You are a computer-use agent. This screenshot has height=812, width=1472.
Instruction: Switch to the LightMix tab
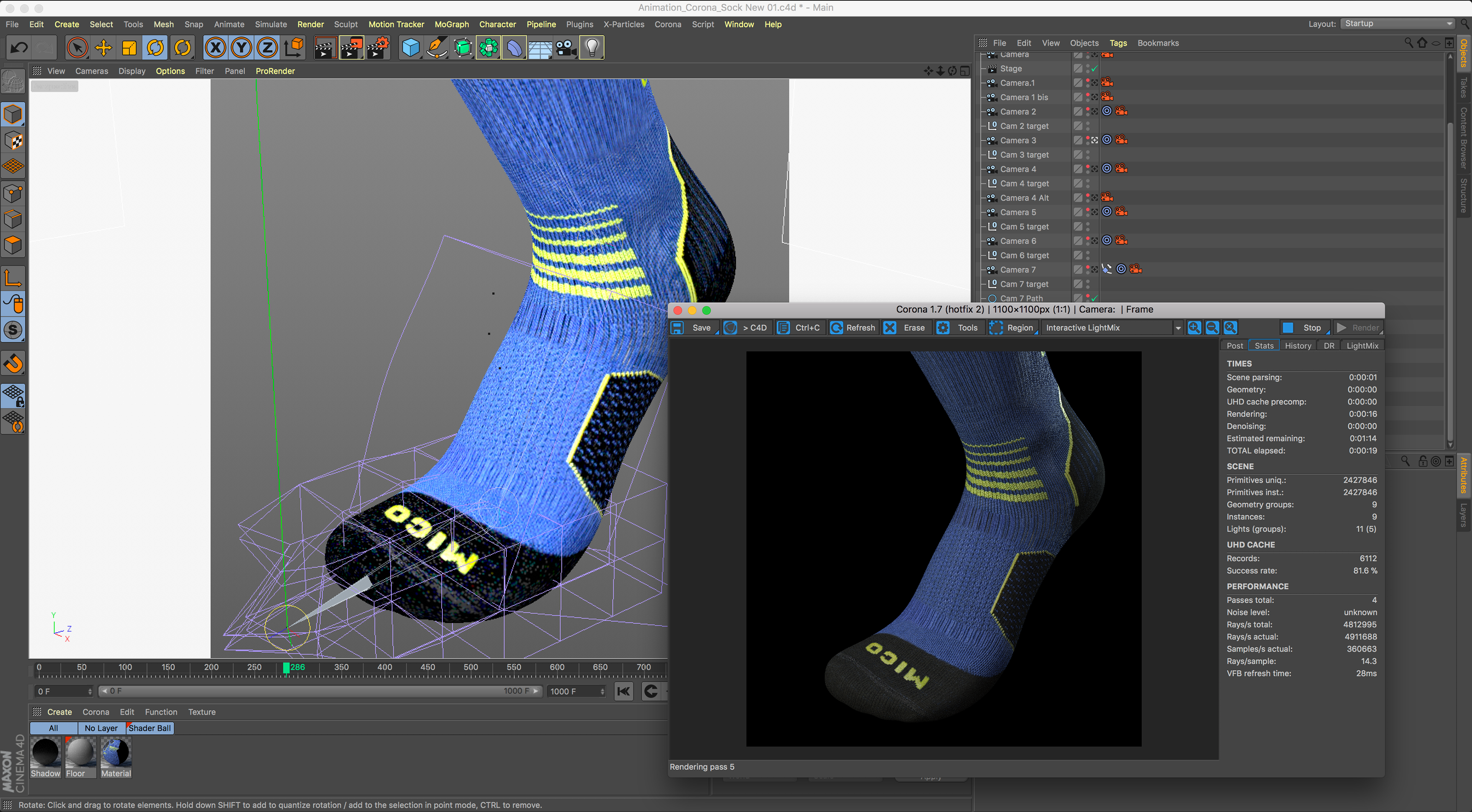coord(1362,346)
